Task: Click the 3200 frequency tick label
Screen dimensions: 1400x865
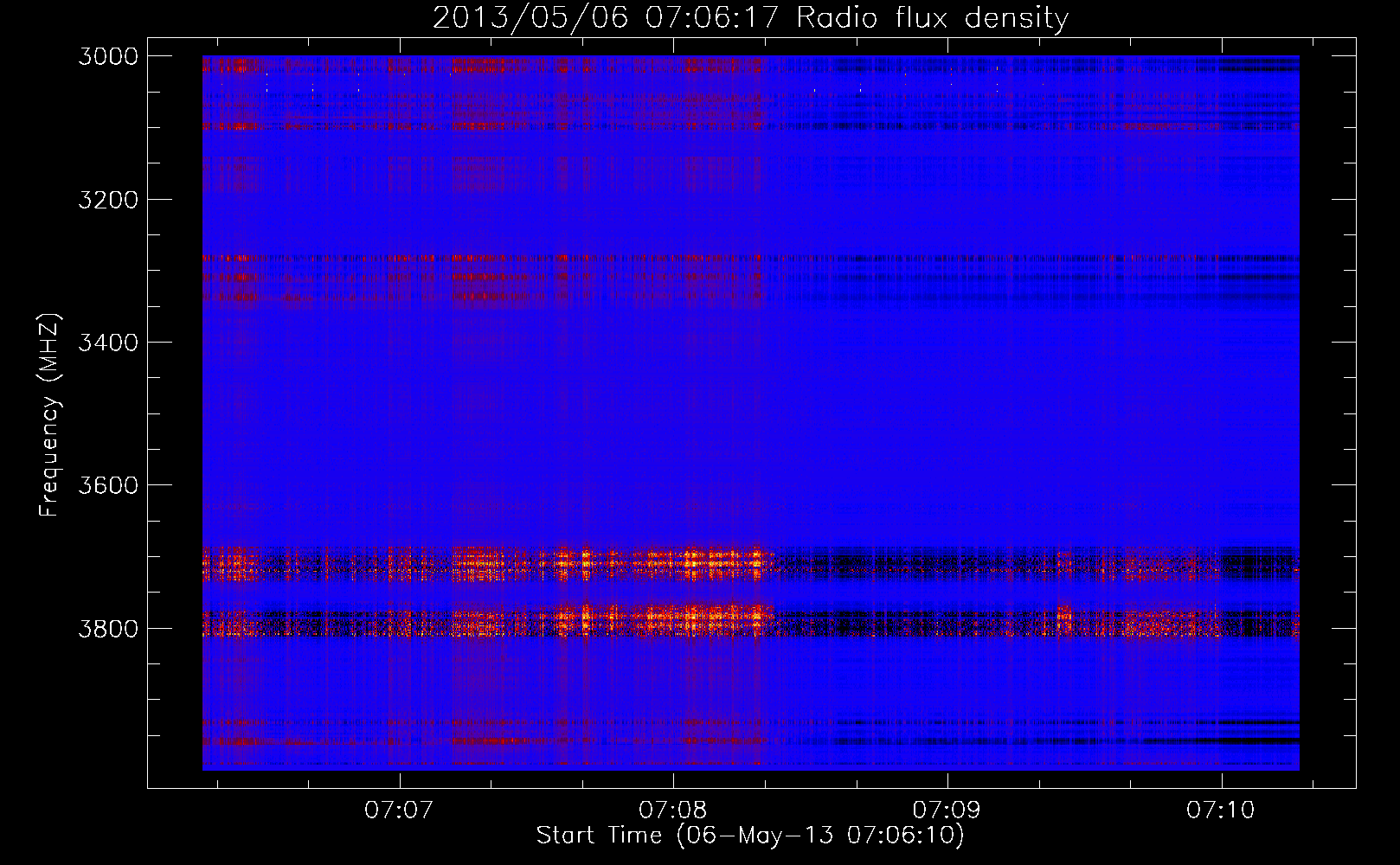Action: point(108,200)
